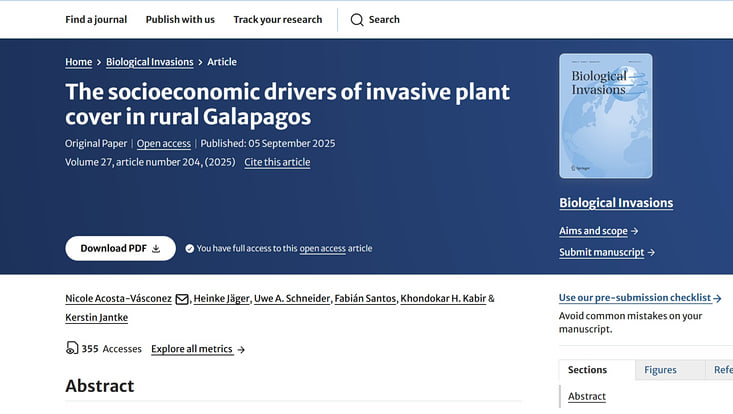Click the Accesses metrics icon
This screenshot has height=414, width=733.
tap(72, 349)
